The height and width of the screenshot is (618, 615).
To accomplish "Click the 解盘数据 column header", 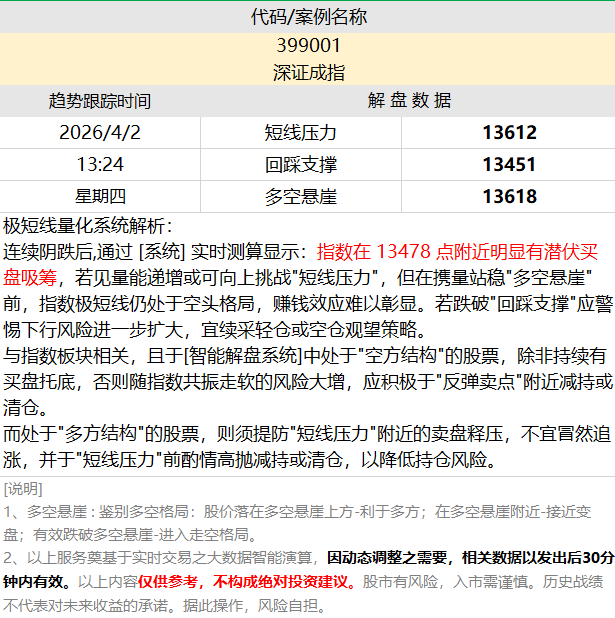I will [408, 101].
